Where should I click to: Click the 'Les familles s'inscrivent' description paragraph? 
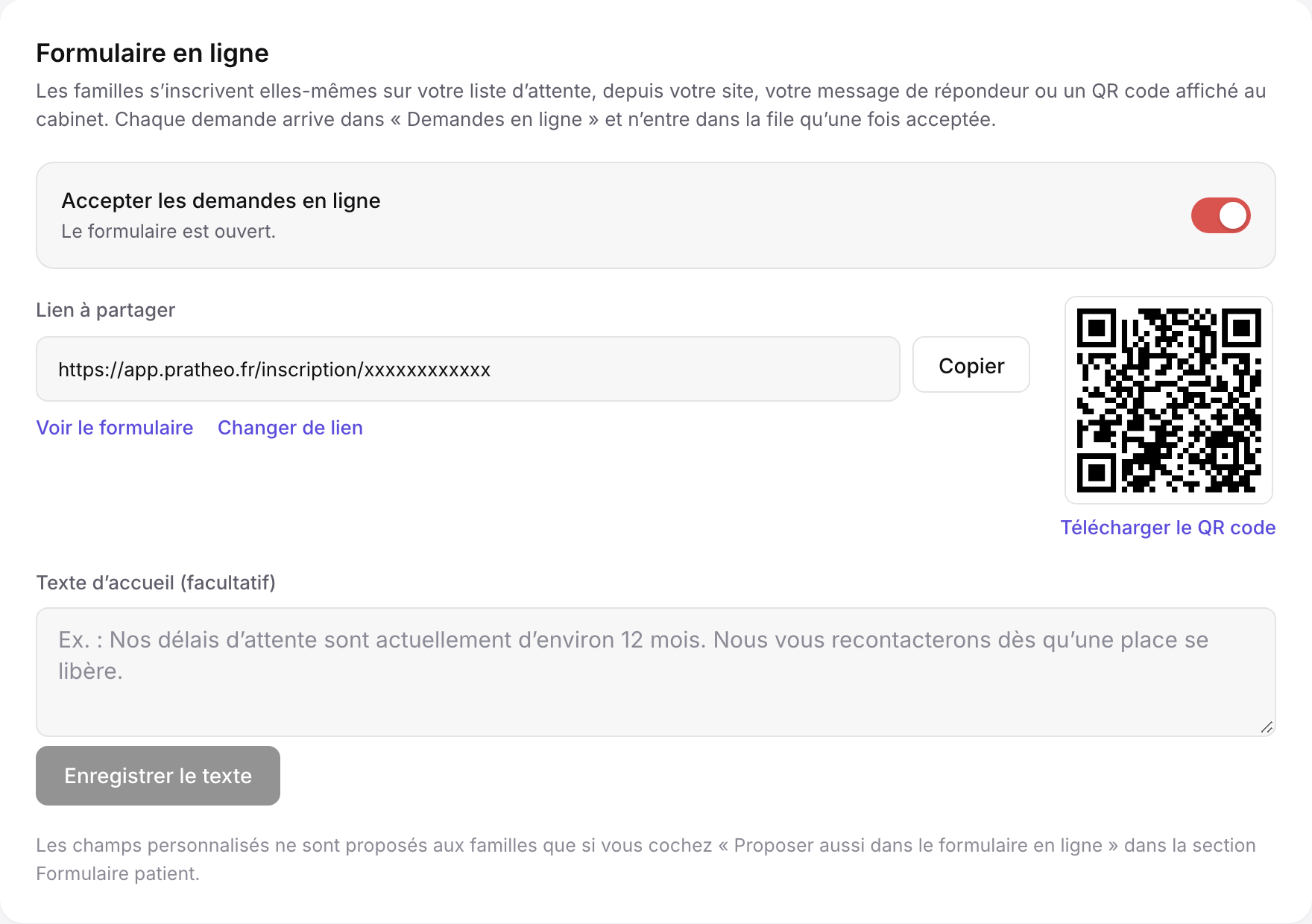651,105
